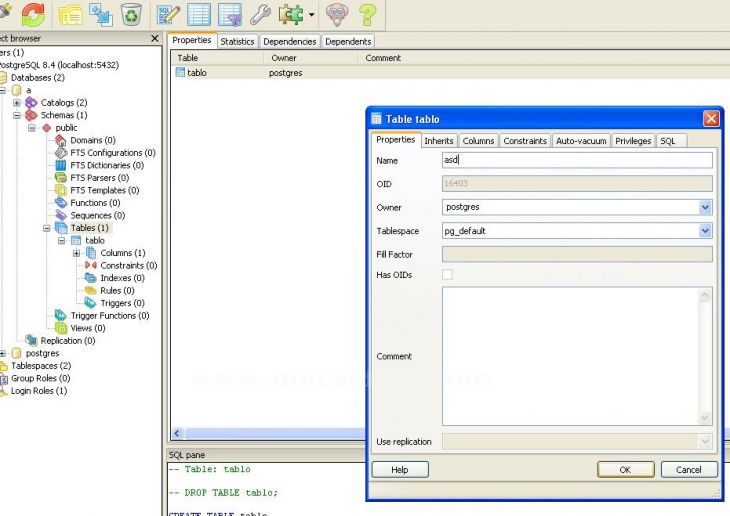
Task: Expand the Columns (1) node
Action: (x=76, y=253)
